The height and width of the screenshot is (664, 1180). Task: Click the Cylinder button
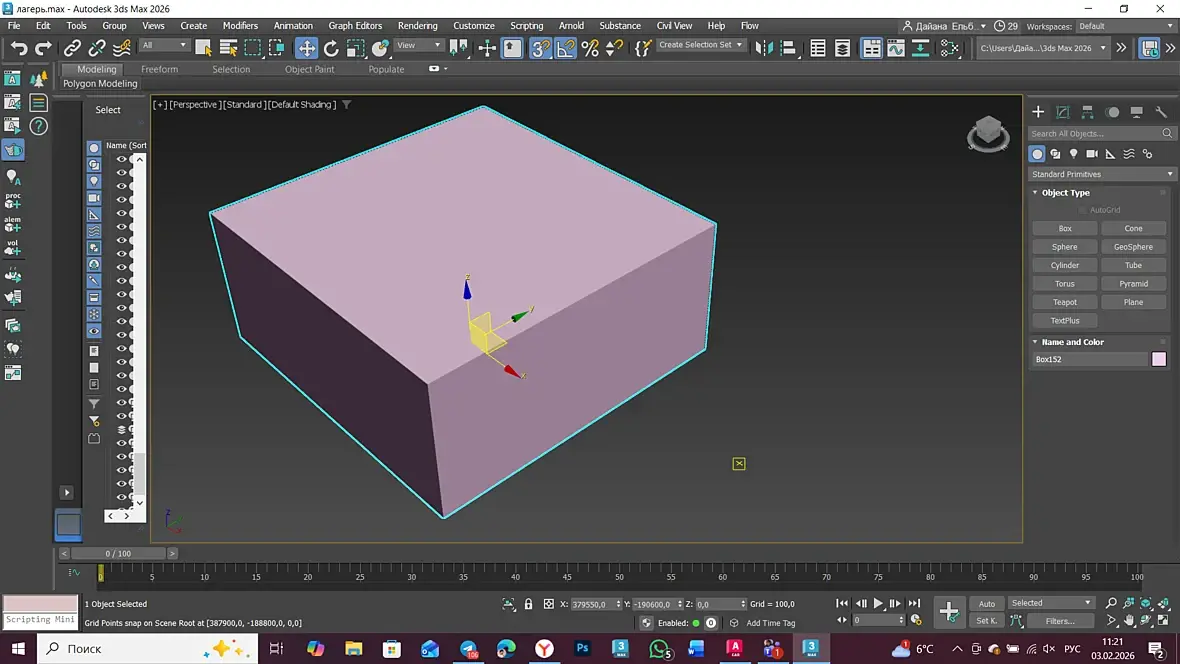click(1064, 265)
